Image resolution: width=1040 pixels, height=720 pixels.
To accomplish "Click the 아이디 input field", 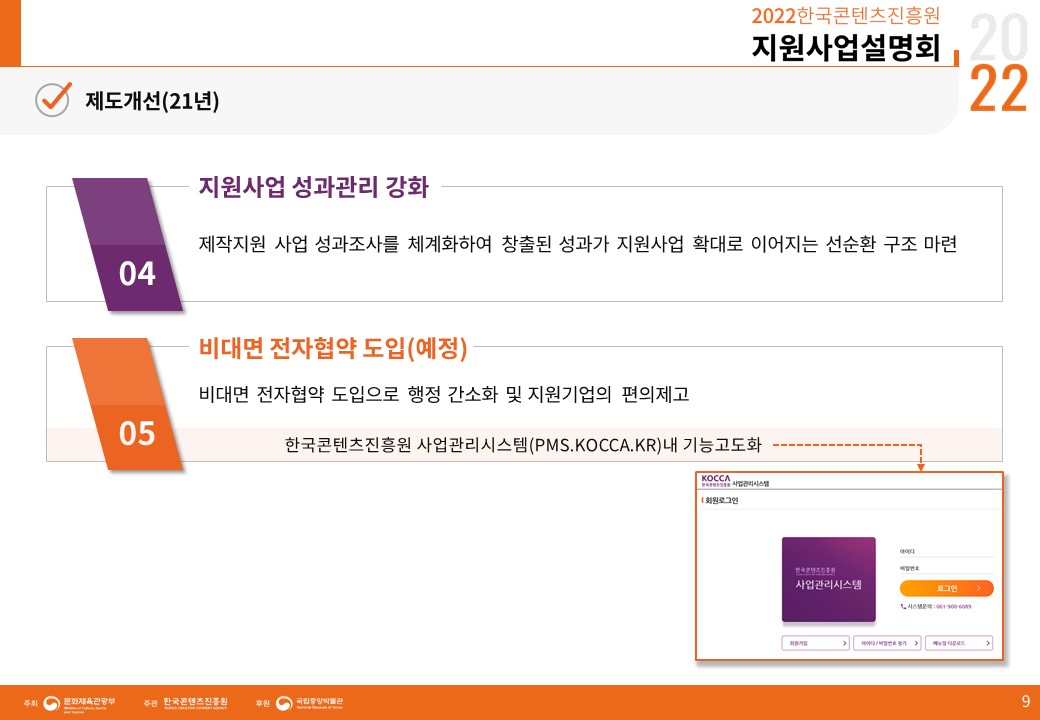I will [946, 552].
